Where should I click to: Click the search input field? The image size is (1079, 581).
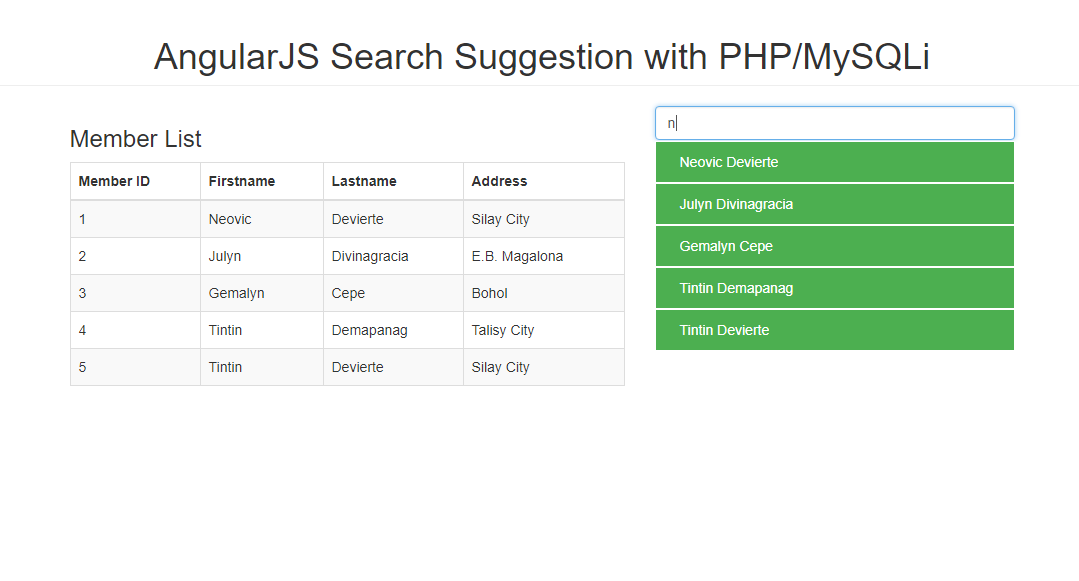(835, 123)
